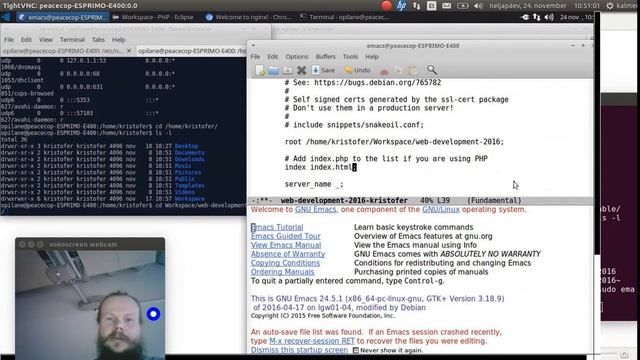
Task: Open the Terminal window View menu
Action: click(x=46, y=40)
